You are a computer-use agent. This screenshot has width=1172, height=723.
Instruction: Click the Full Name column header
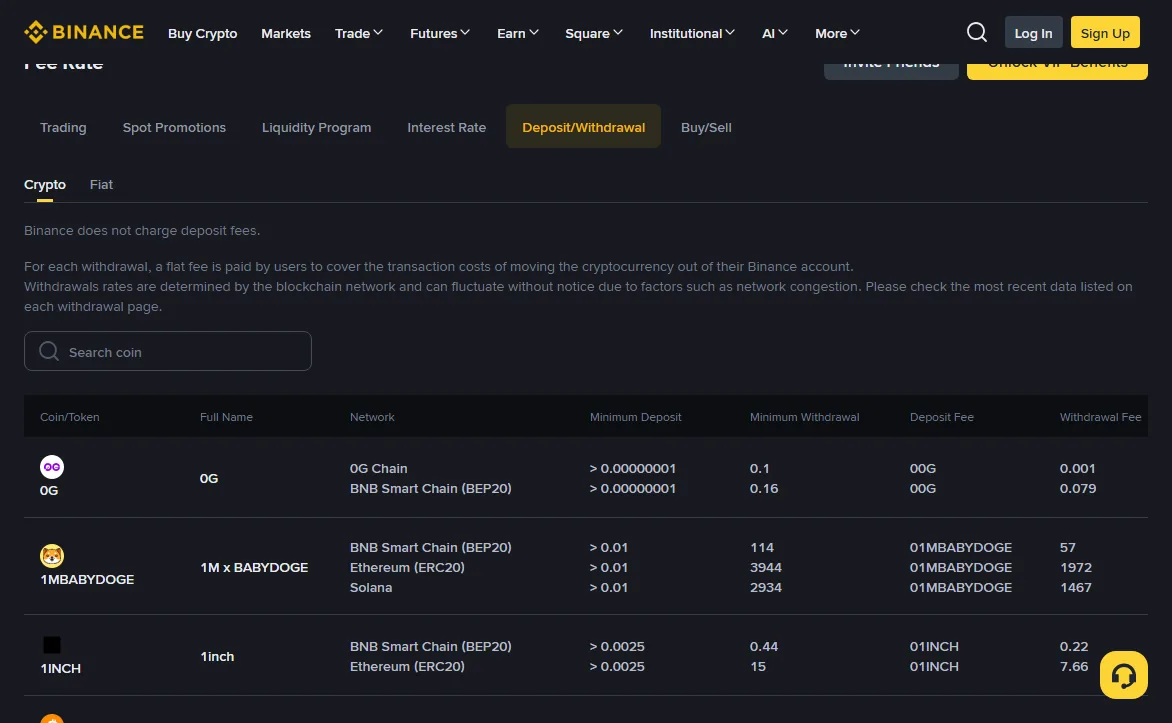[x=226, y=416]
